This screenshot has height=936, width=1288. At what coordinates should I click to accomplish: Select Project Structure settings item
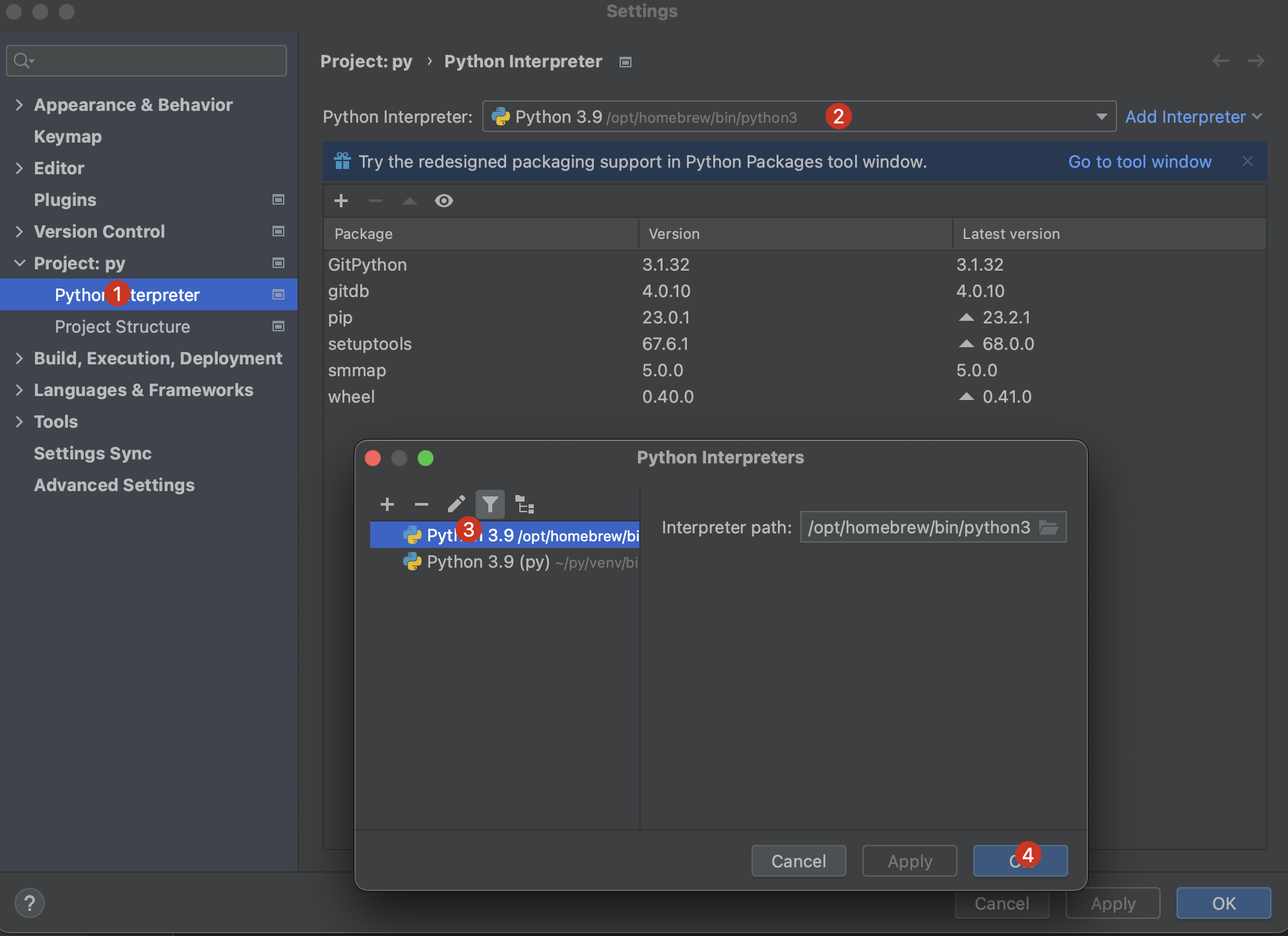tap(122, 327)
